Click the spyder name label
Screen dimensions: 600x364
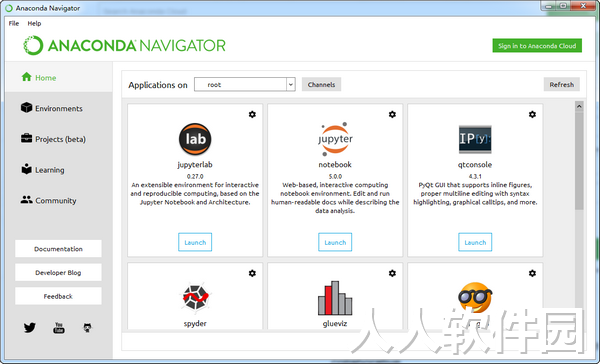pos(195,324)
